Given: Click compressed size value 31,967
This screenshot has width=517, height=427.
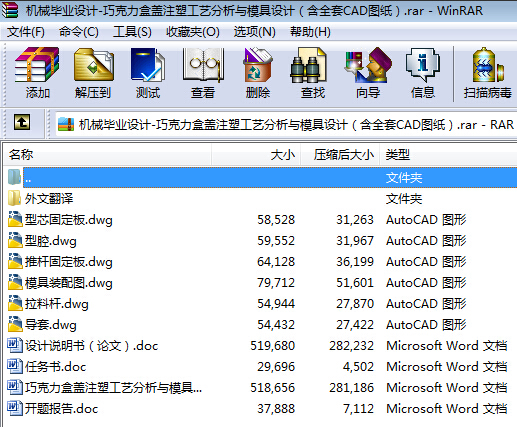Looking at the screenshot, I should coord(355,241).
